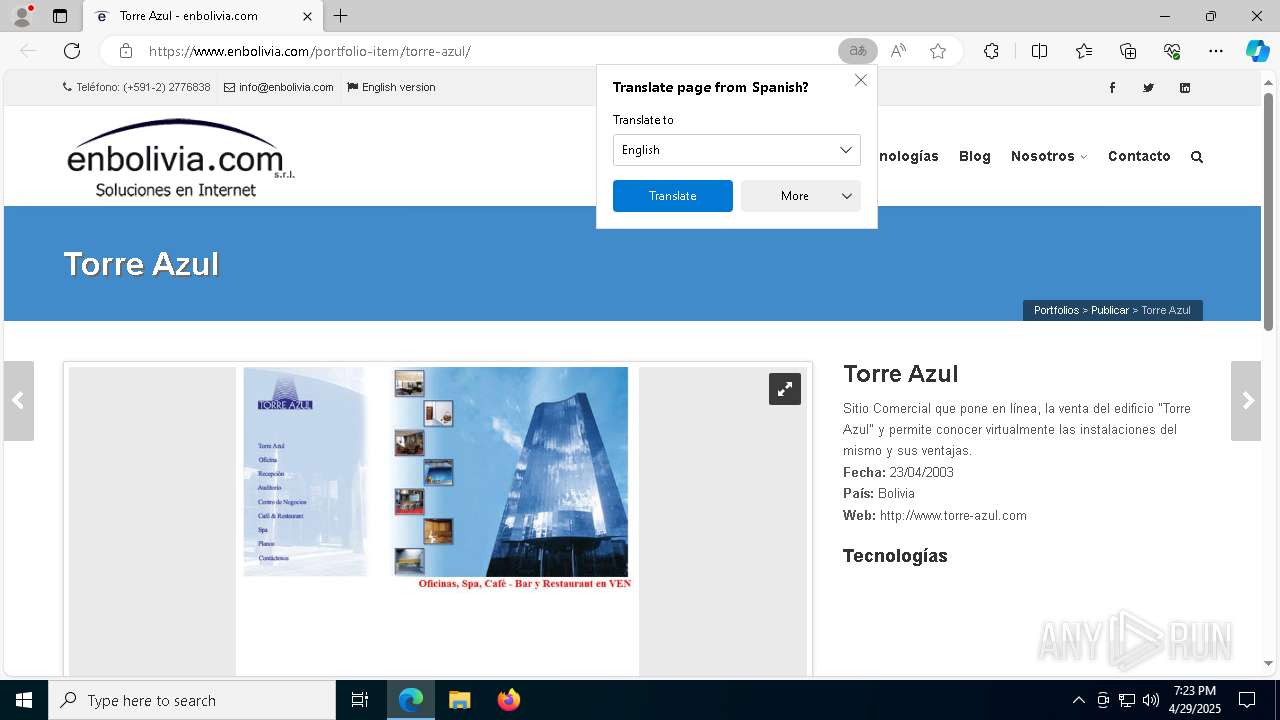Viewport: 1280px width, 720px height.
Task: Close the Translate page popup
Action: [861, 80]
